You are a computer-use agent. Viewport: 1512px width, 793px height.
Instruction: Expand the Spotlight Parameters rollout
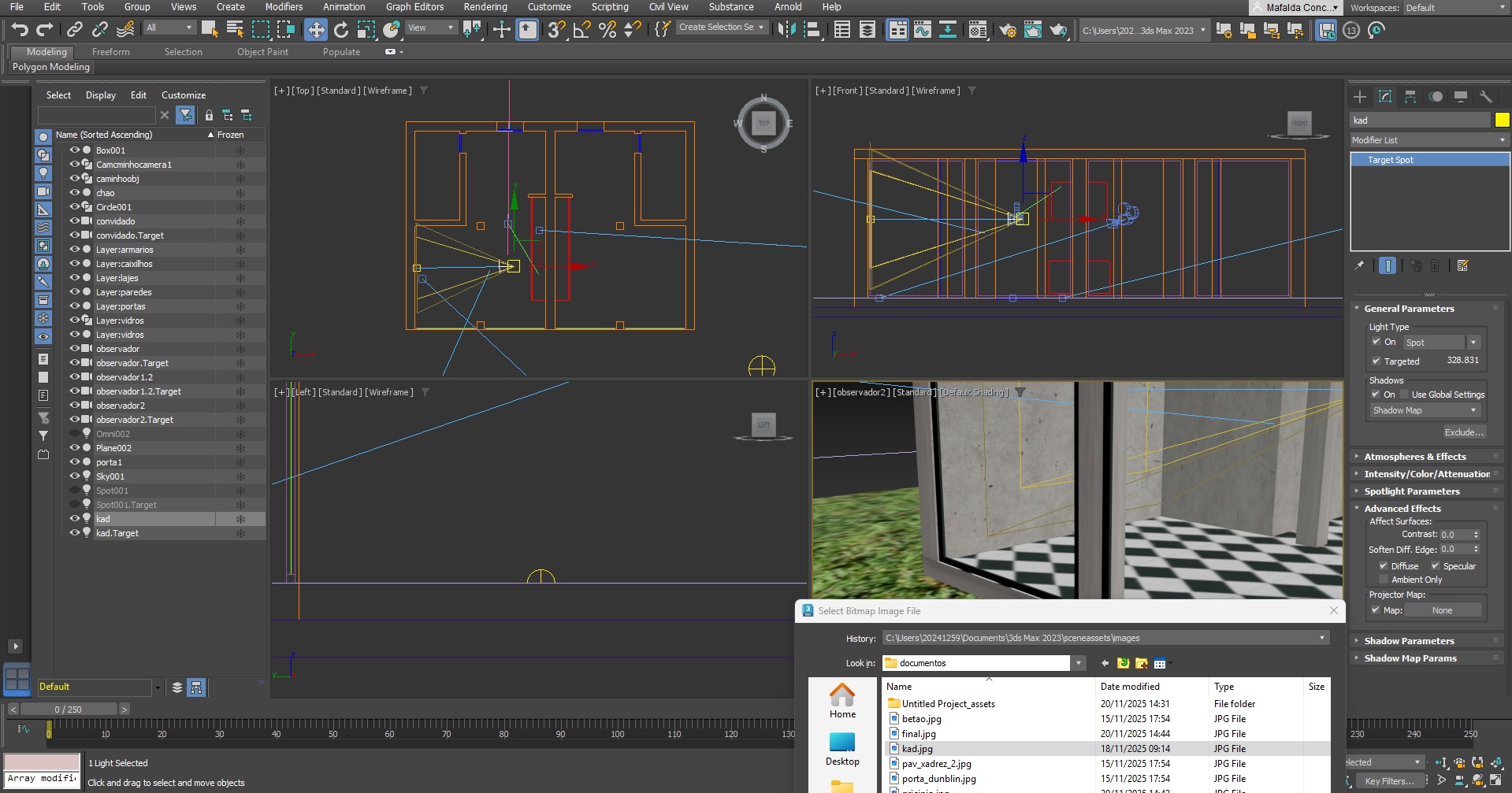coord(1412,491)
